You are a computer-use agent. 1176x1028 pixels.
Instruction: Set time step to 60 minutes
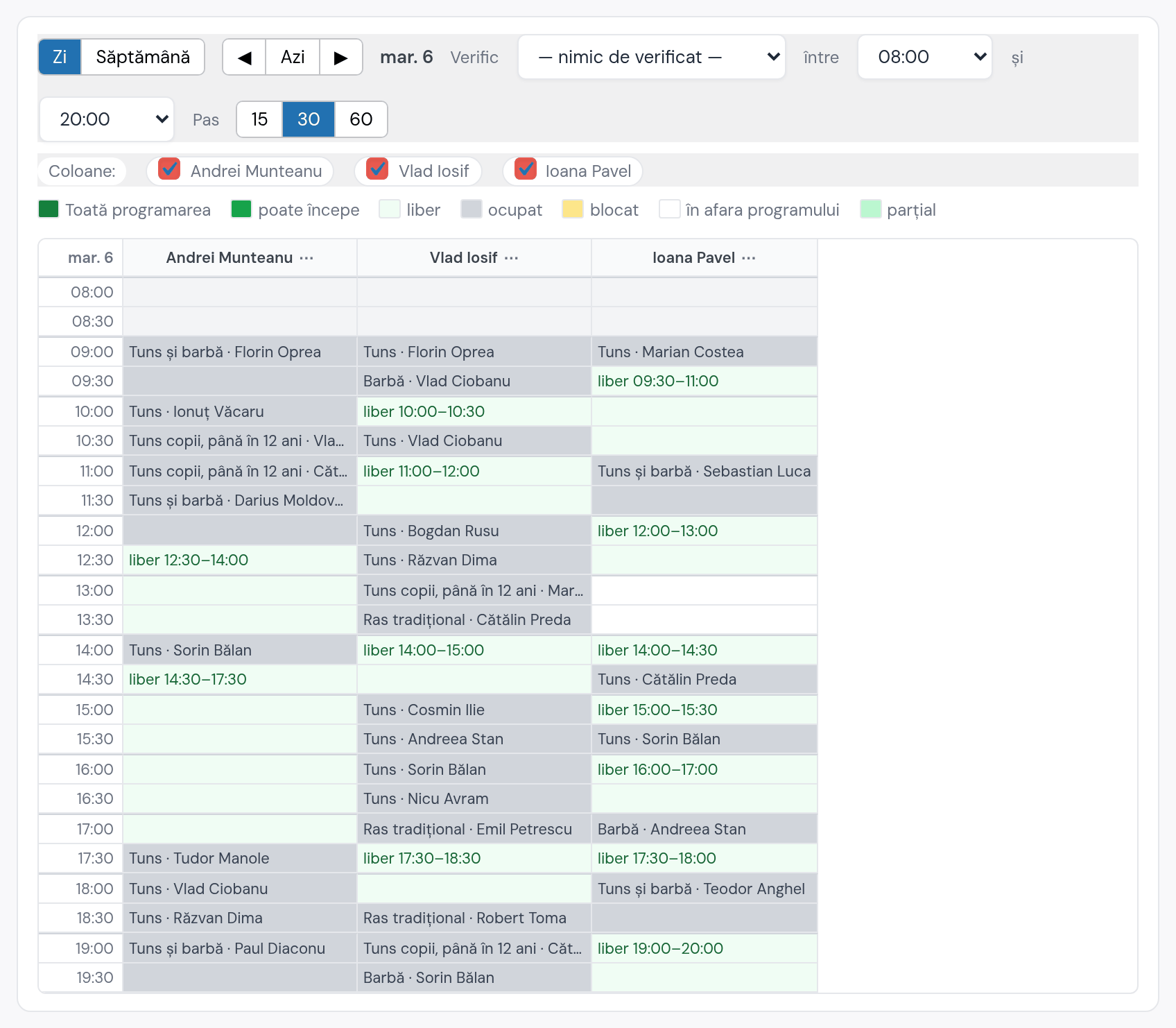(361, 119)
